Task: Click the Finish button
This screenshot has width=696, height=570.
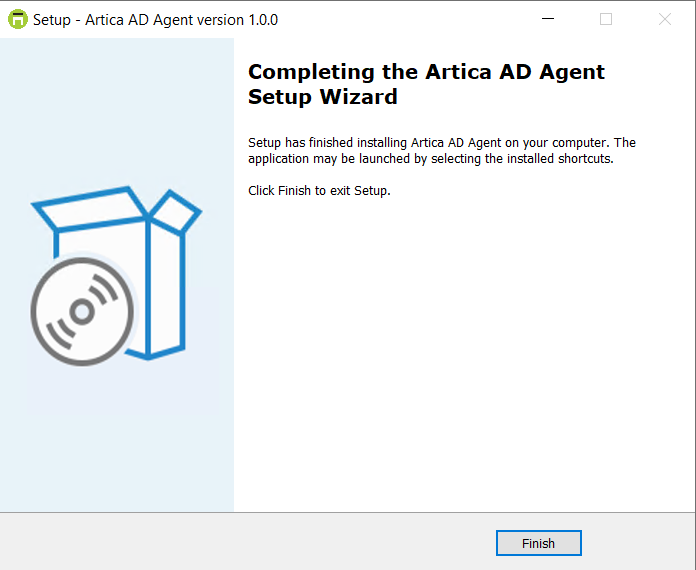Action: [538, 543]
